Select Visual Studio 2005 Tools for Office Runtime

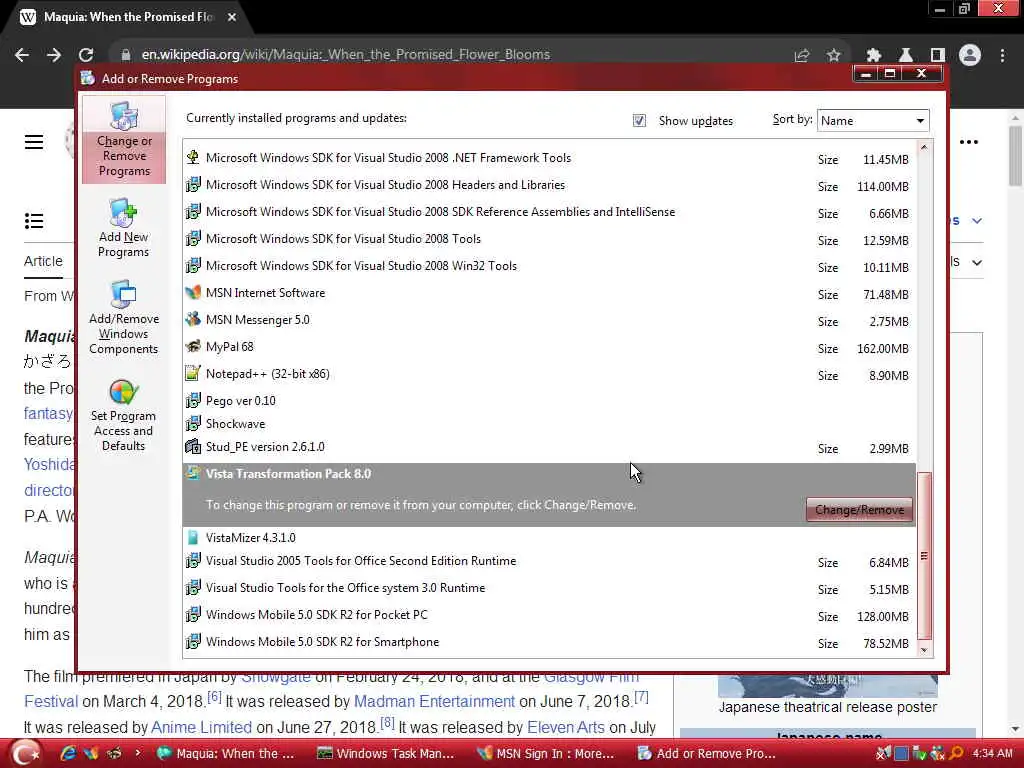pyautogui.click(x=549, y=561)
